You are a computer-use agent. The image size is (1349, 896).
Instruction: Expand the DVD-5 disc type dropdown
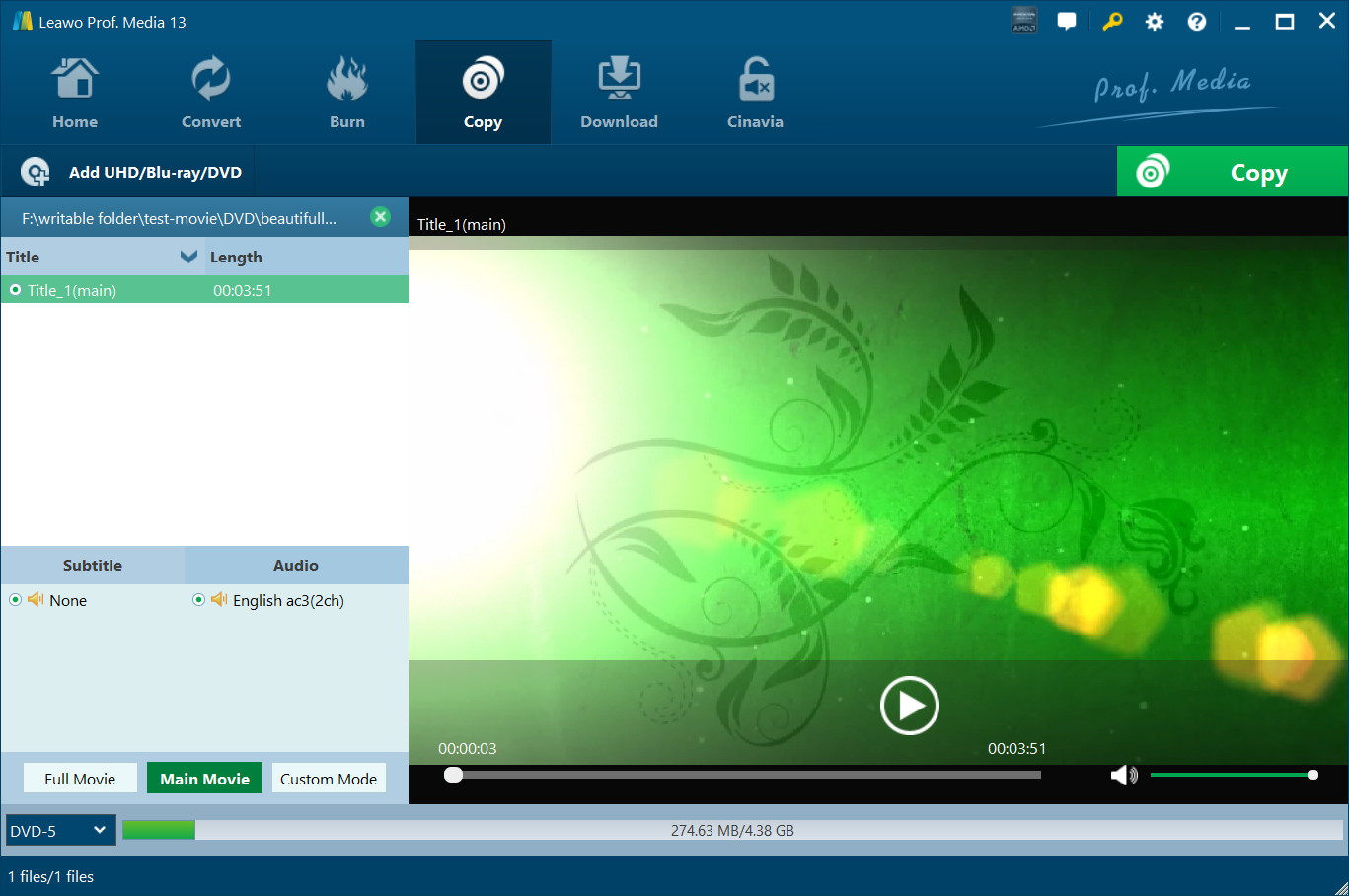tap(61, 830)
